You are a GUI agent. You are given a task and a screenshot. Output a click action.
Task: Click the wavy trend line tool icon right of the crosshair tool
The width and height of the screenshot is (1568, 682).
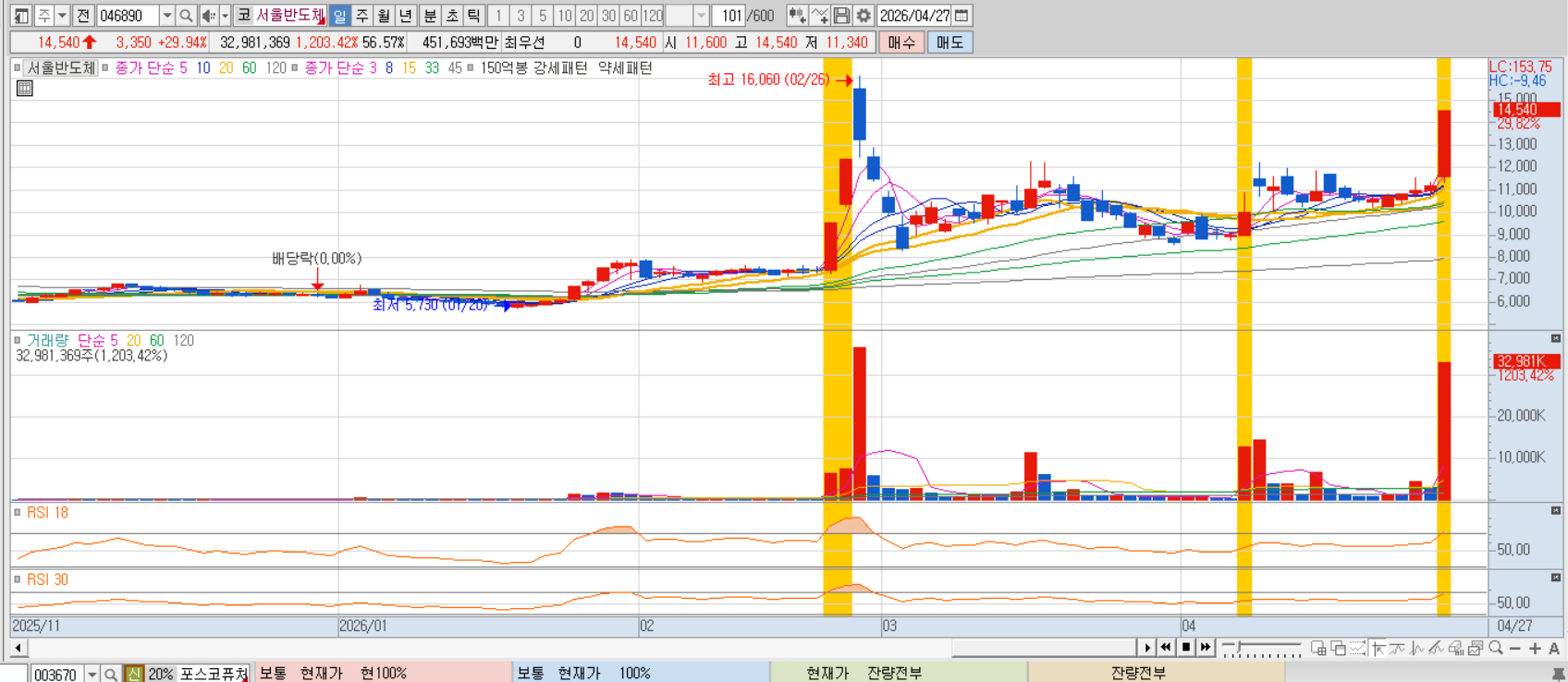(x=1396, y=648)
